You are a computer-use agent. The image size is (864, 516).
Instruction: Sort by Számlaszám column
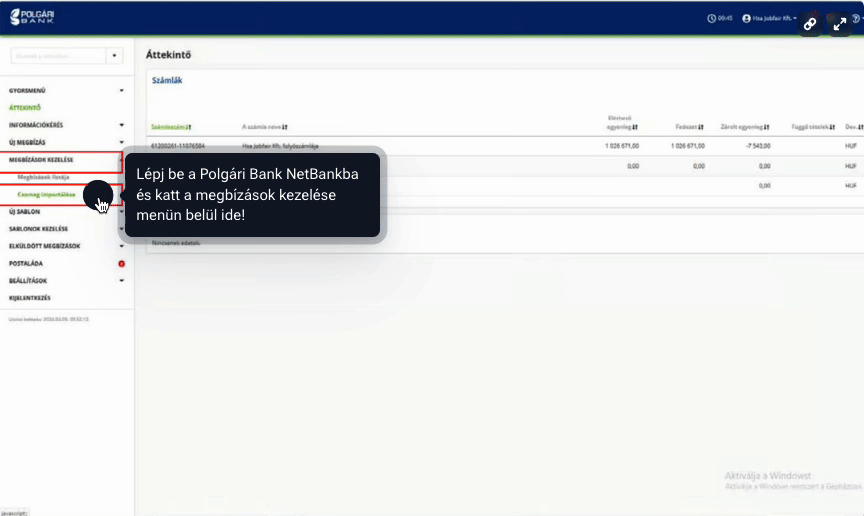[171, 127]
